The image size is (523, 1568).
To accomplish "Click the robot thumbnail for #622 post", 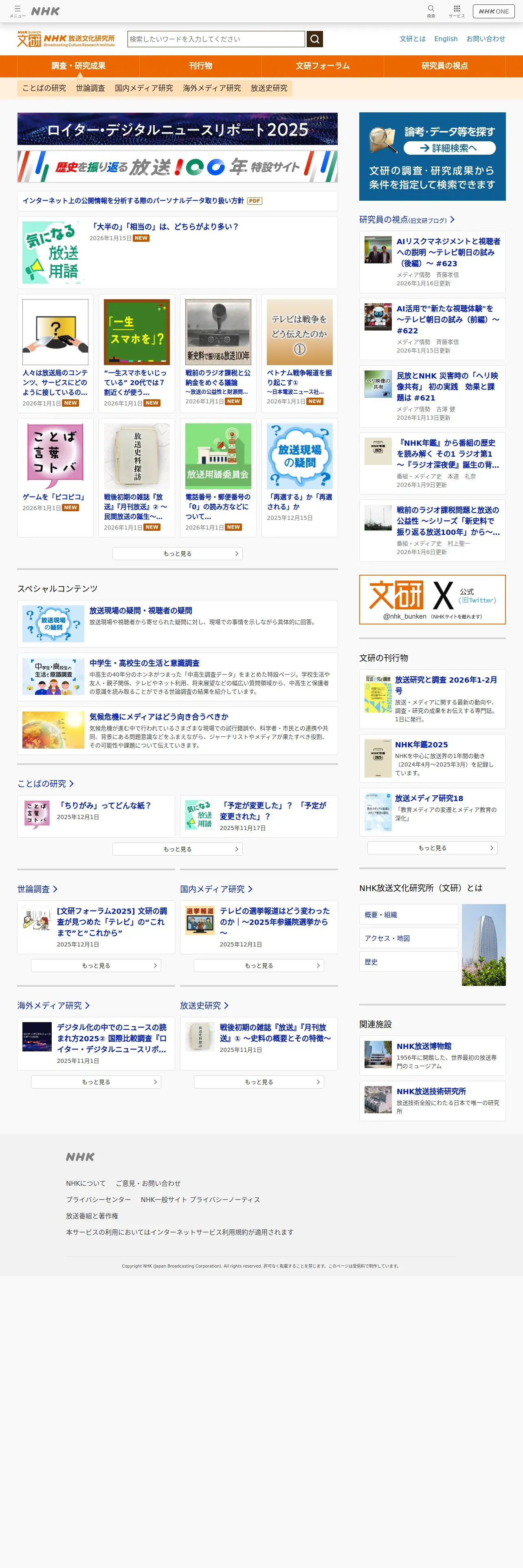I will (x=378, y=317).
